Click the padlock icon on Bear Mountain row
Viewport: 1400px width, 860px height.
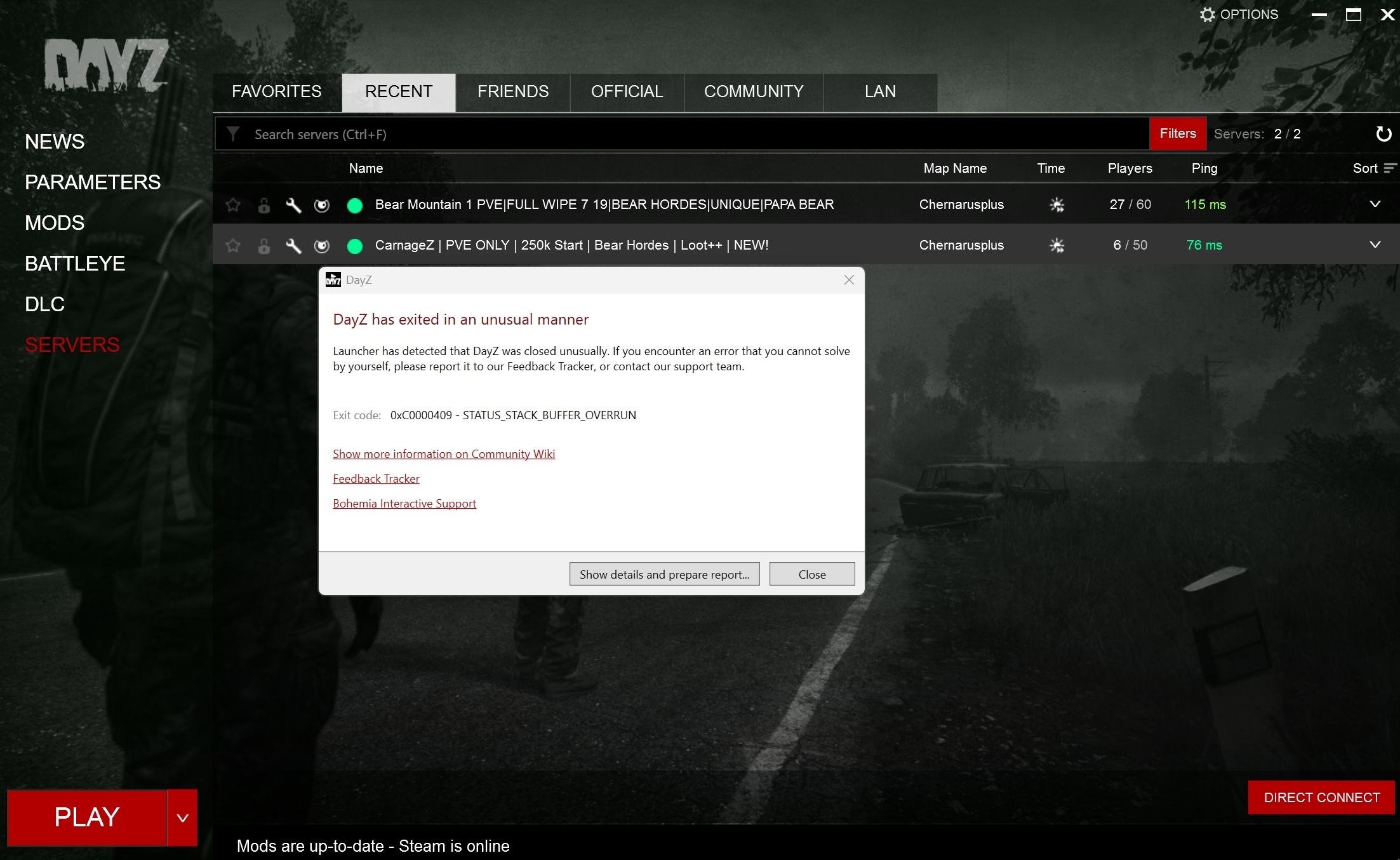(264, 205)
